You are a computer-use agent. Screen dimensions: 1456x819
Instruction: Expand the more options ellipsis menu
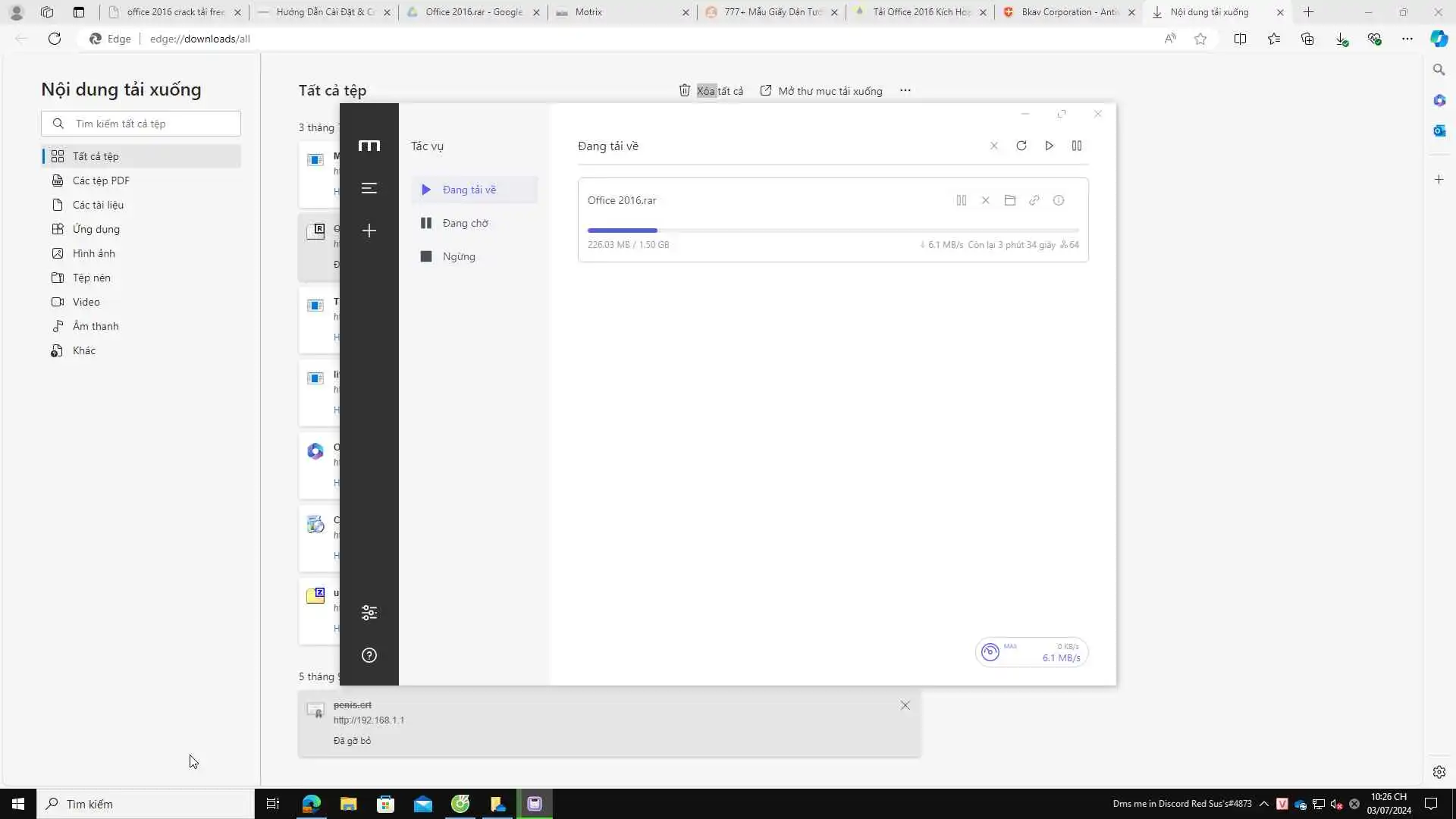[x=905, y=90]
